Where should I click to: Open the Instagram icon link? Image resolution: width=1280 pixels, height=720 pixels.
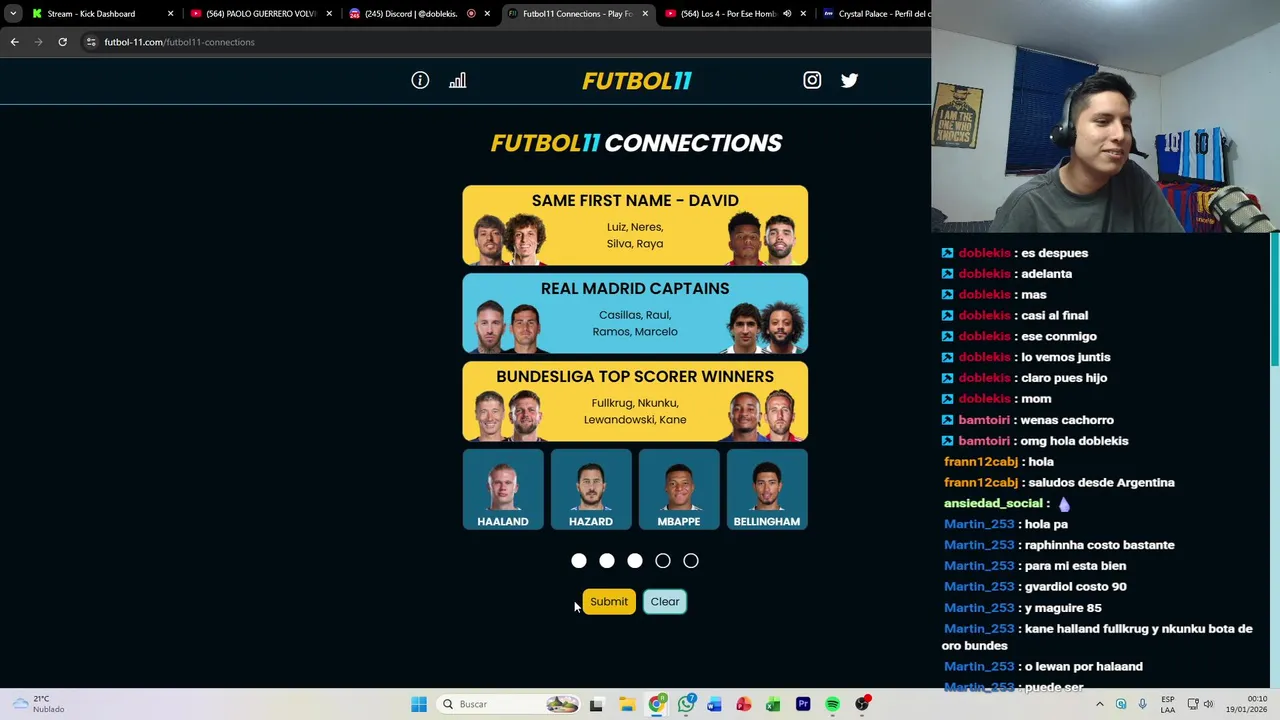812,80
